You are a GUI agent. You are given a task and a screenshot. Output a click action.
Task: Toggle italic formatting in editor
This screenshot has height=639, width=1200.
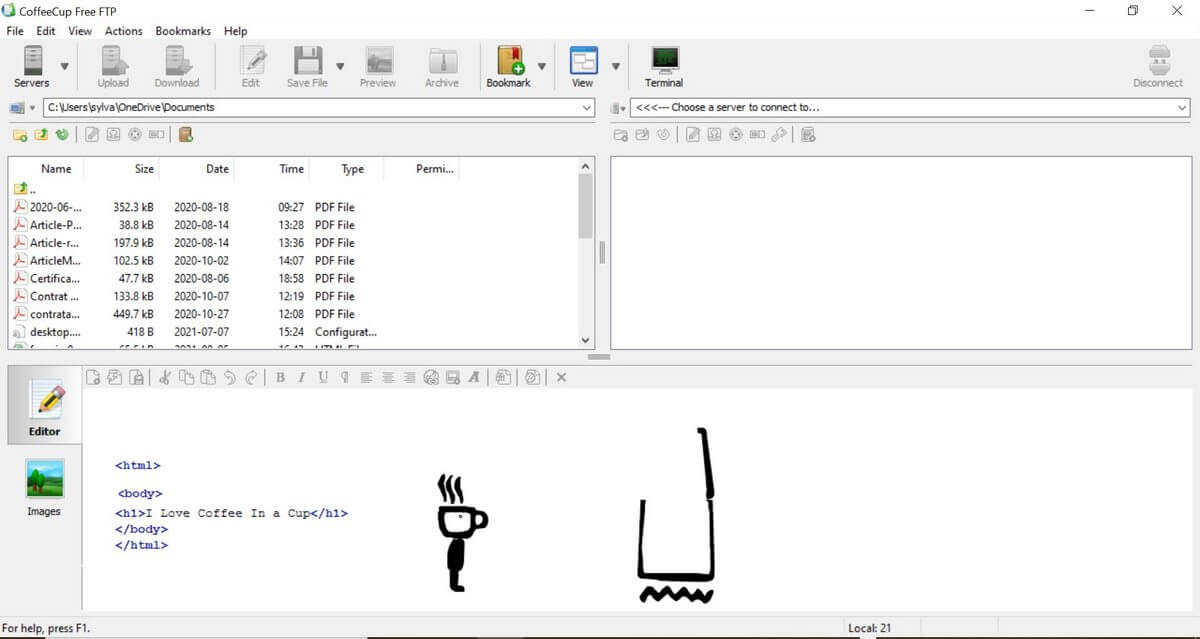pos(301,377)
